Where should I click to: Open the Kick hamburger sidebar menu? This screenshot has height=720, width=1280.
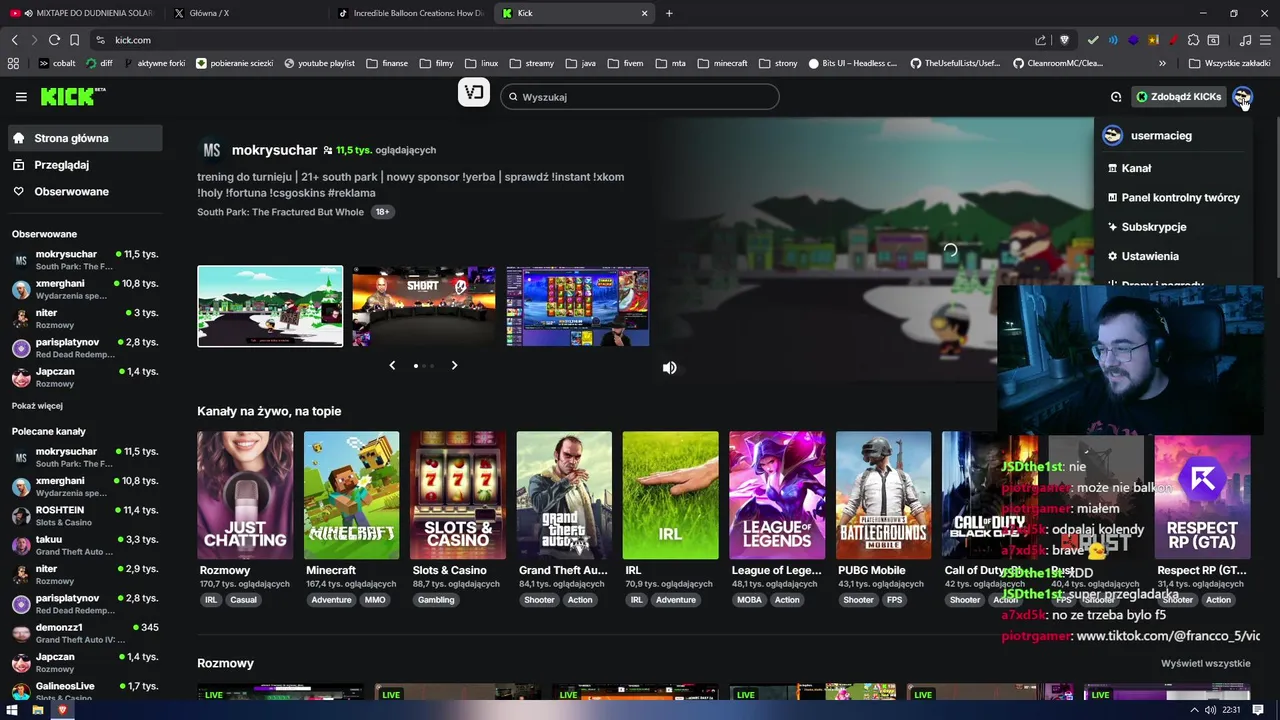(21, 97)
